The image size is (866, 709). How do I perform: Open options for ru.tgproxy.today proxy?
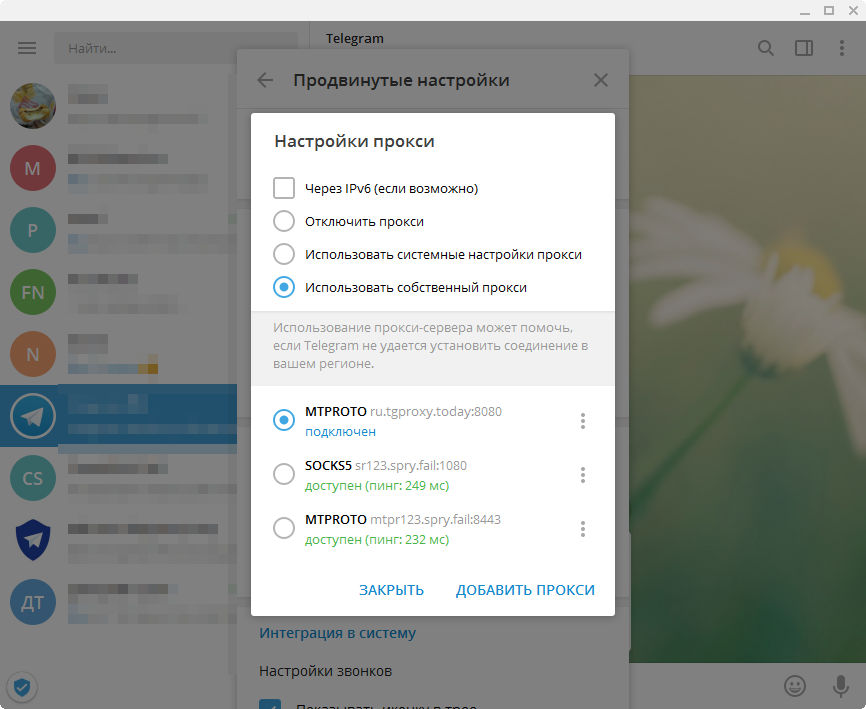(583, 421)
